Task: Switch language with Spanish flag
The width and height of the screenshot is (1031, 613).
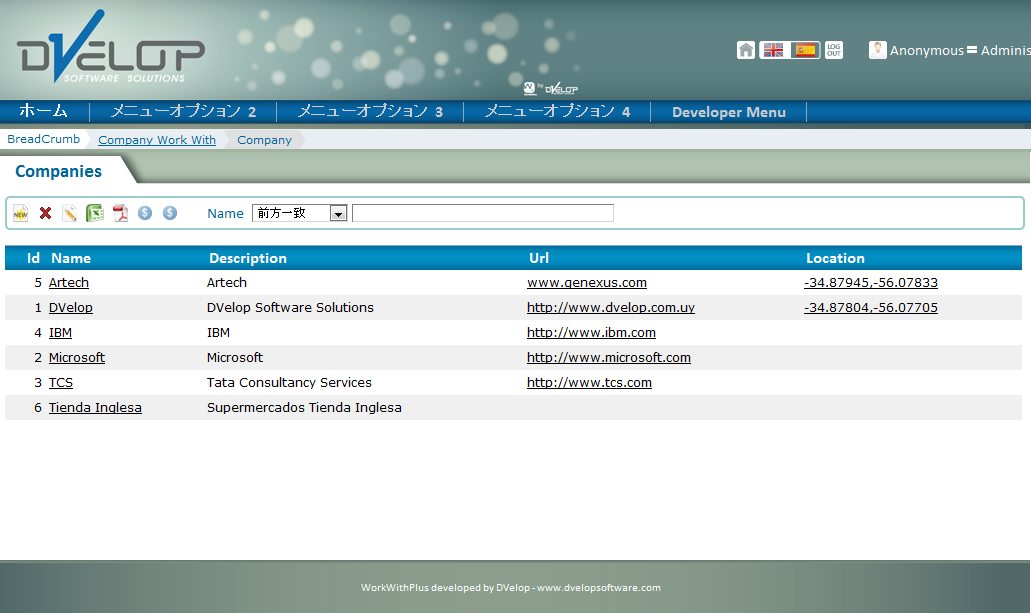Action: coord(804,50)
